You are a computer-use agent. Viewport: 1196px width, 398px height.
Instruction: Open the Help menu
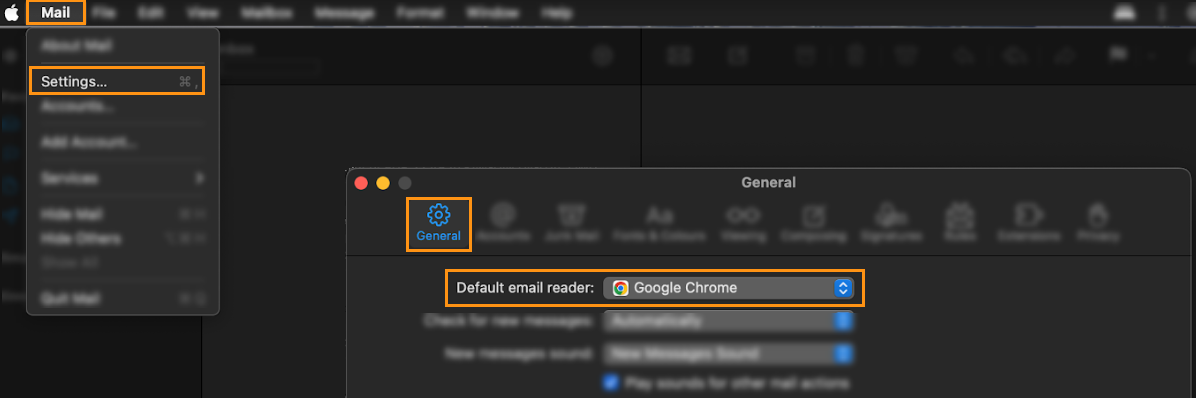point(557,13)
